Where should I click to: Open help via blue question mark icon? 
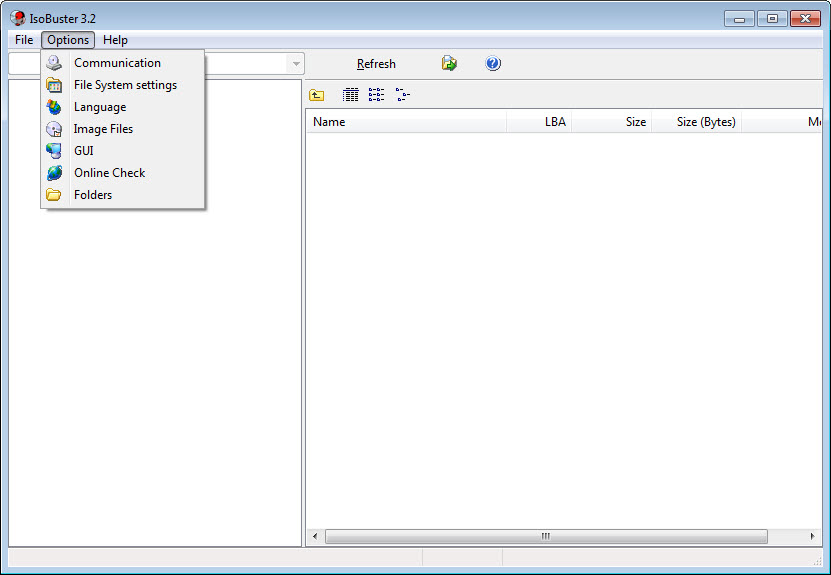pyautogui.click(x=493, y=64)
